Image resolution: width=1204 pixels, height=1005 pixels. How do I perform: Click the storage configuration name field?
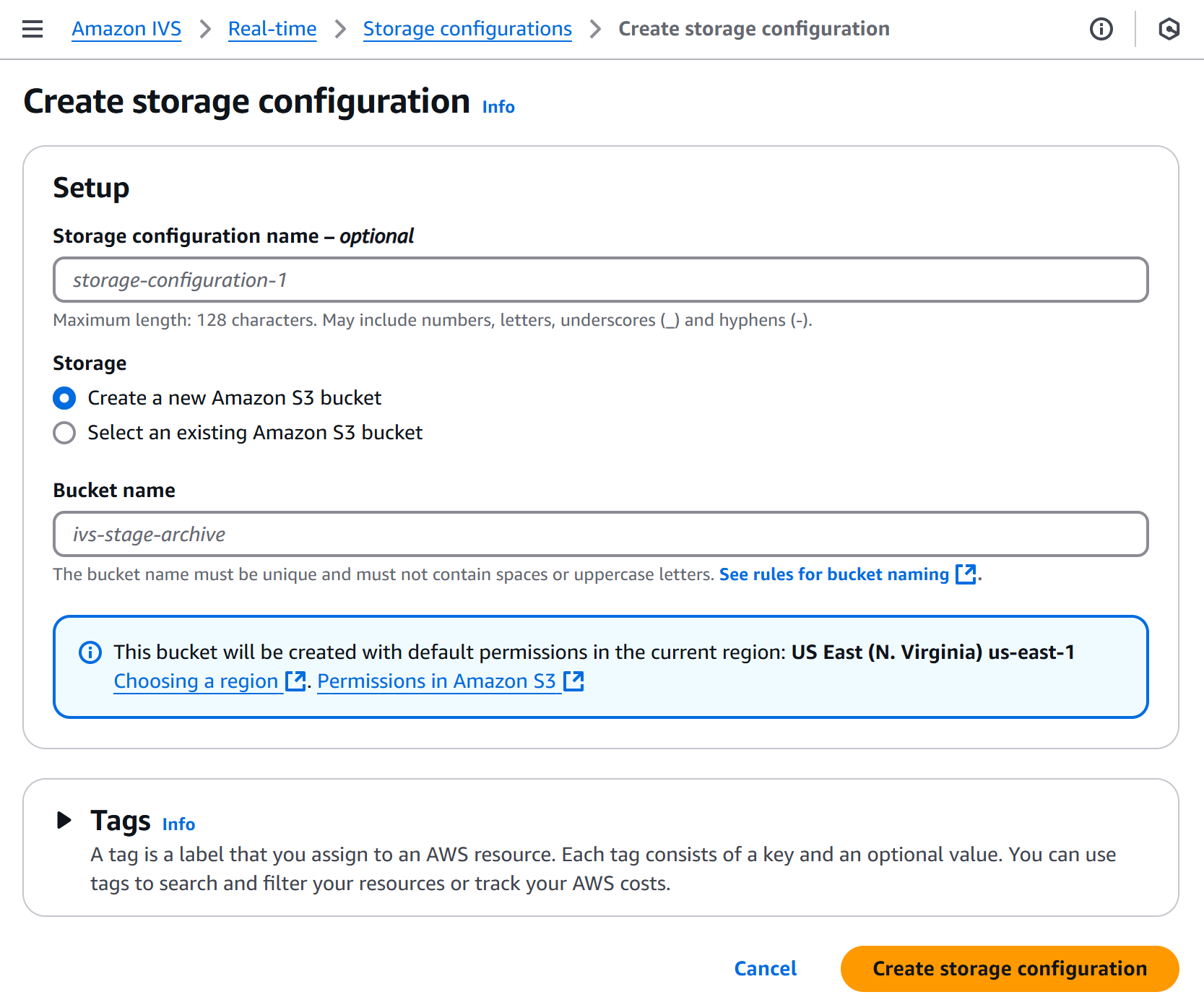click(601, 280)
